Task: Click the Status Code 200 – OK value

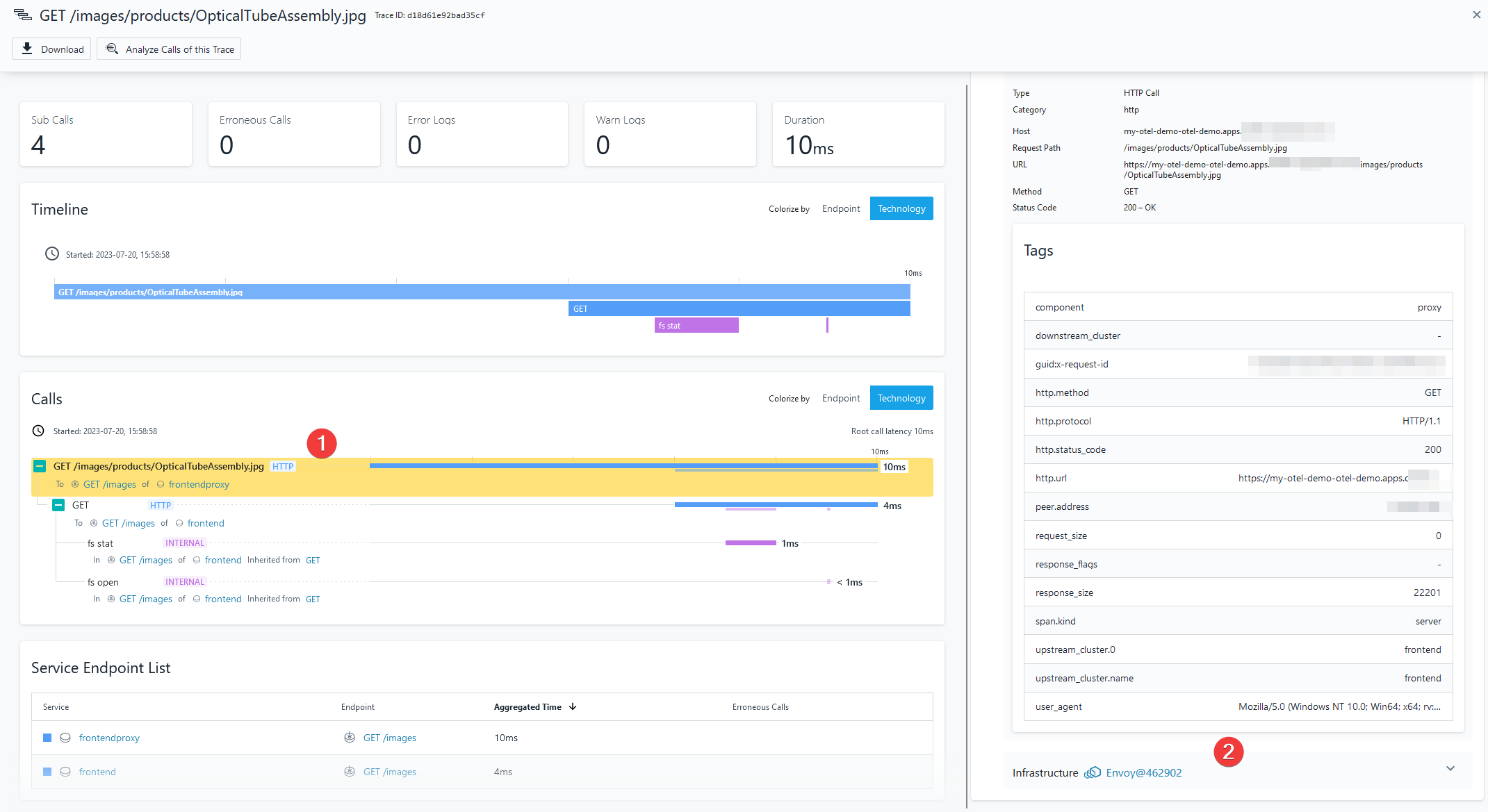Action: [1139, 208]
